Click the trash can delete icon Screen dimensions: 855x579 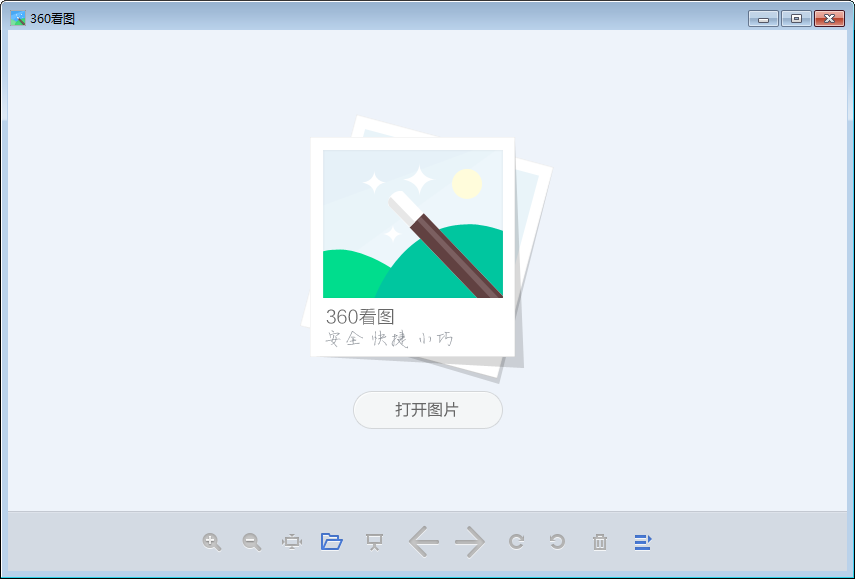(x=600, y=542)
